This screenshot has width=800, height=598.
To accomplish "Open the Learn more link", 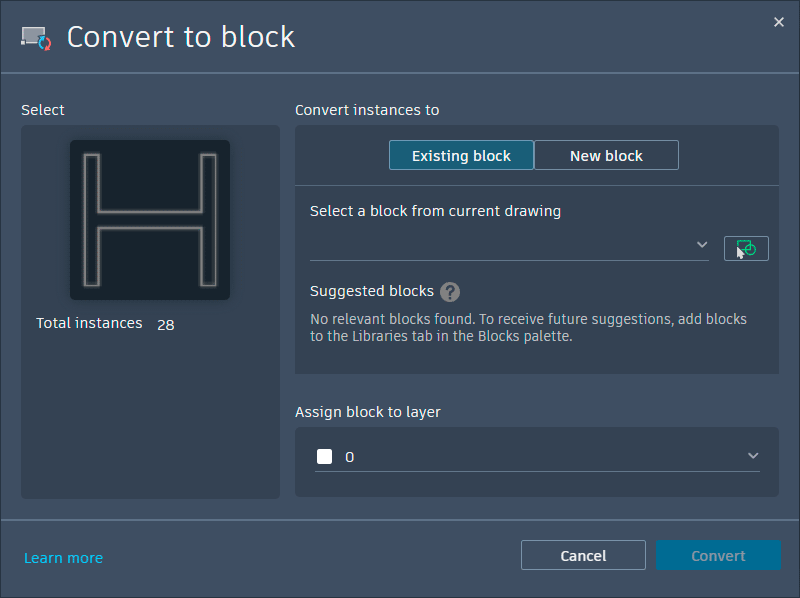I will [63, 558].
